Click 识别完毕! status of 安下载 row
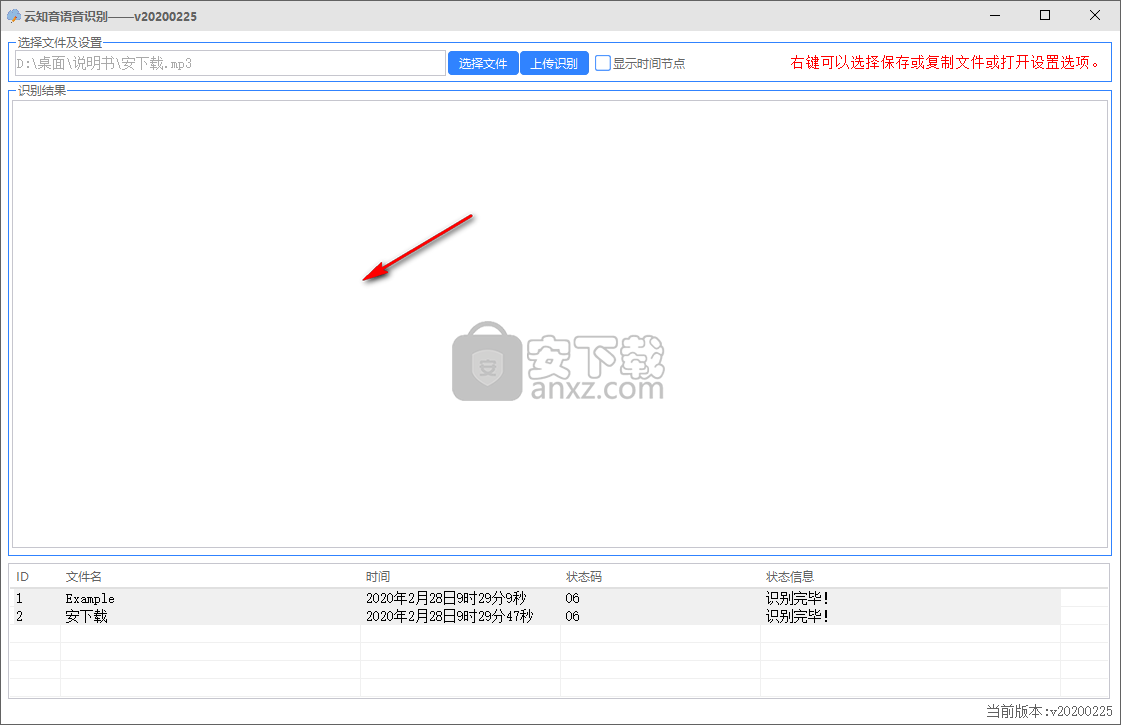This screenshot has width=1121, height=725. 797,616
